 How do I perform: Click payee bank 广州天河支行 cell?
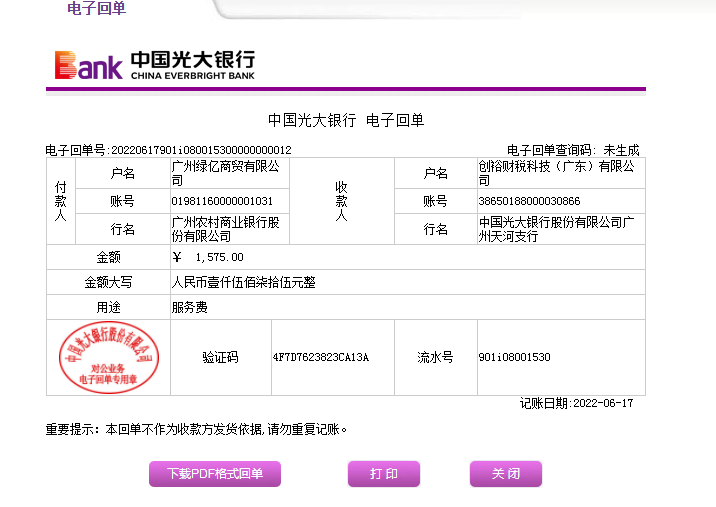(557, 229)
